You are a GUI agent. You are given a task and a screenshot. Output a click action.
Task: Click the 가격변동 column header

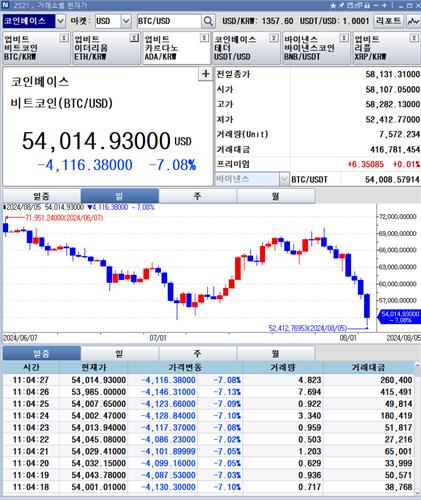pos(185,367)
